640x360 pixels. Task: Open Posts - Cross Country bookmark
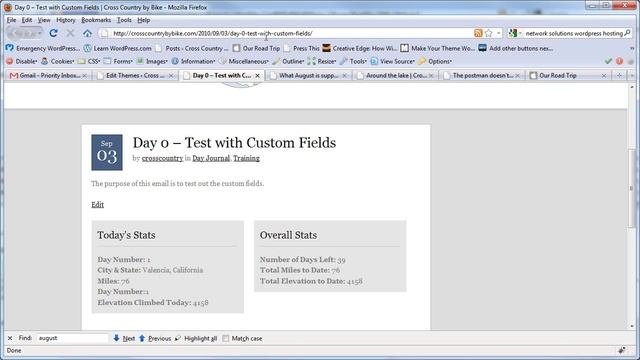(x=192, y=48)
